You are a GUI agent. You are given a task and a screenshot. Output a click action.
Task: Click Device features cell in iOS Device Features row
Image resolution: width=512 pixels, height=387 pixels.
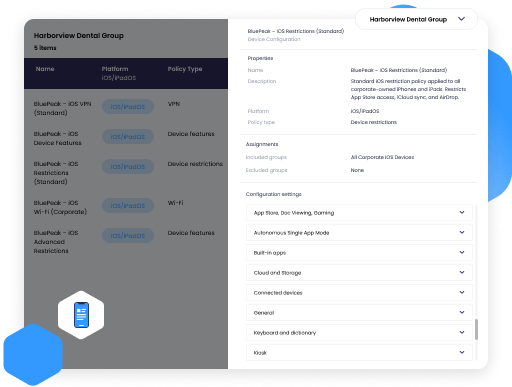(x=191, y=134)
